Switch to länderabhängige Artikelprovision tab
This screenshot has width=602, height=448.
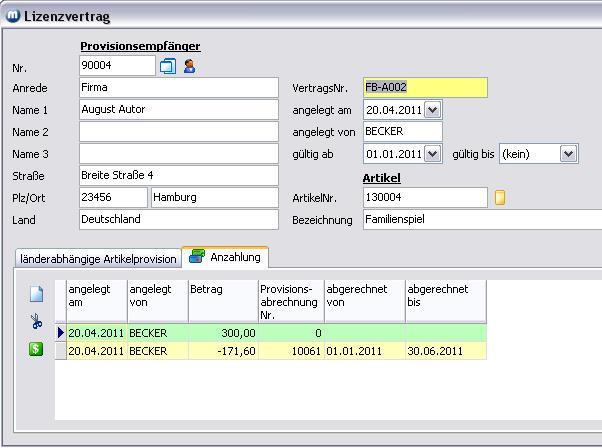(98, 259)
